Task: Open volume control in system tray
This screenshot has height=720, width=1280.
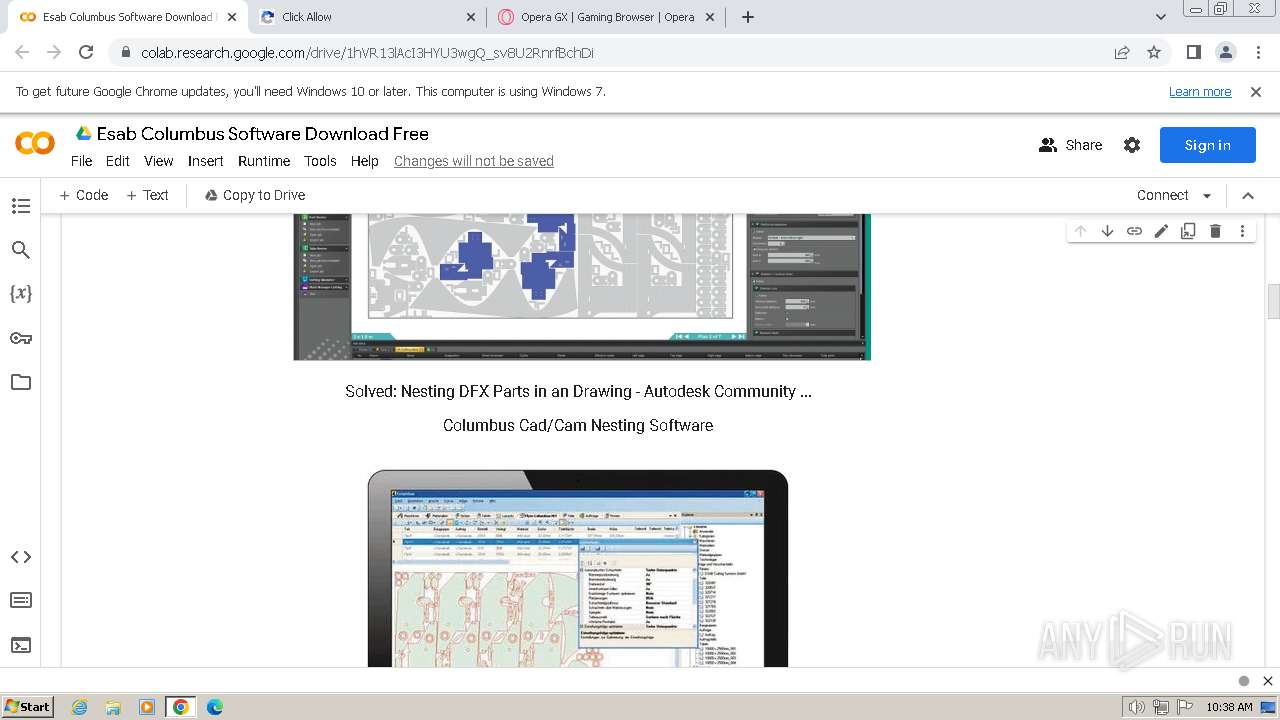Action: 1136,707
